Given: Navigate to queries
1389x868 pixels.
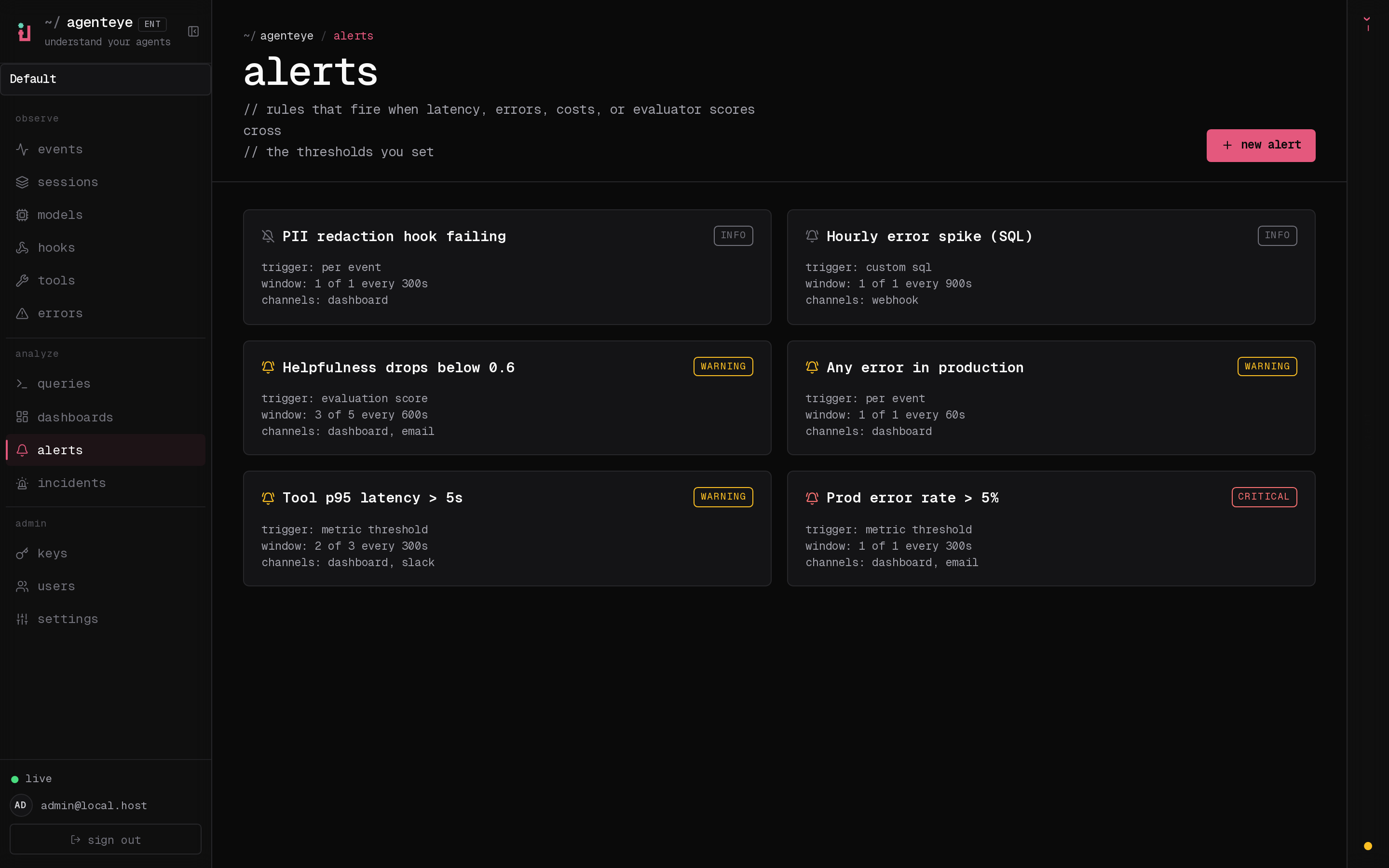Looking at the screenshot, I should [106, 383].
